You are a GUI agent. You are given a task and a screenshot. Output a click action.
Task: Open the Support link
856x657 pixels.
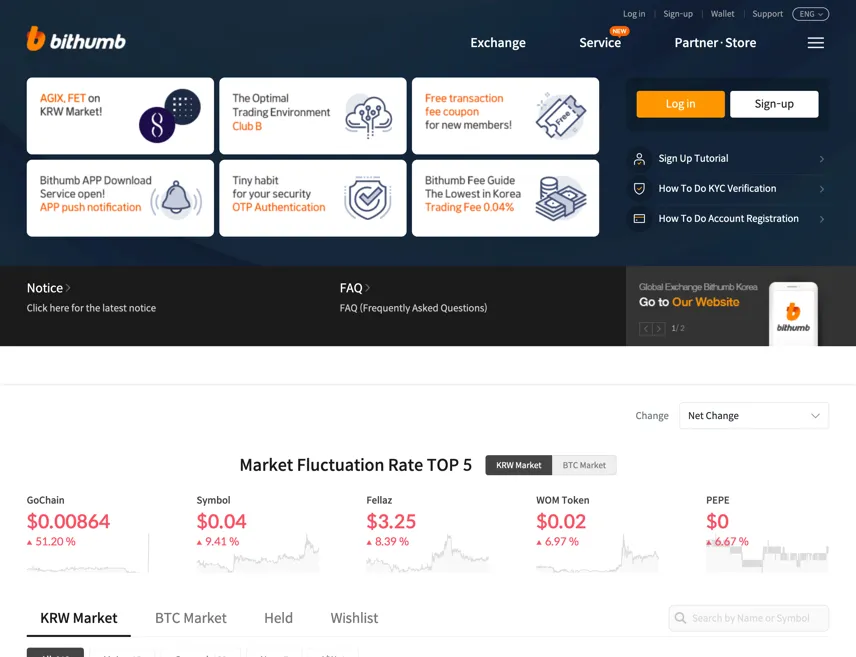767,14
